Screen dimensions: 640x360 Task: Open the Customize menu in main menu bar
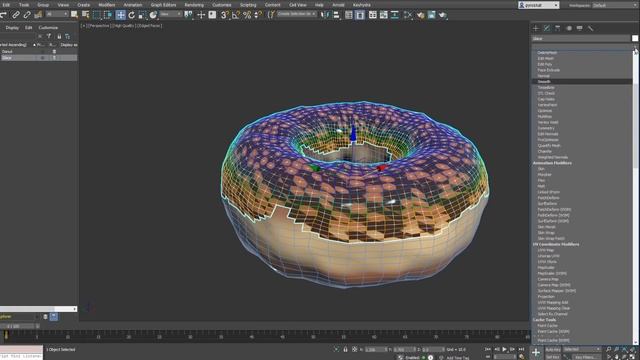tap(222, 5)
